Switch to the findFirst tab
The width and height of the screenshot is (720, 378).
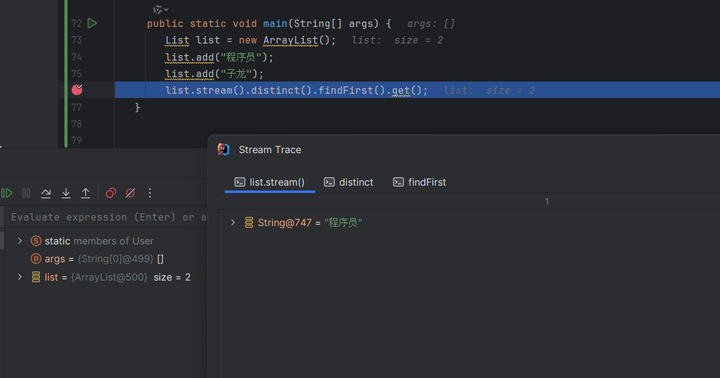[x=419, y=182]
